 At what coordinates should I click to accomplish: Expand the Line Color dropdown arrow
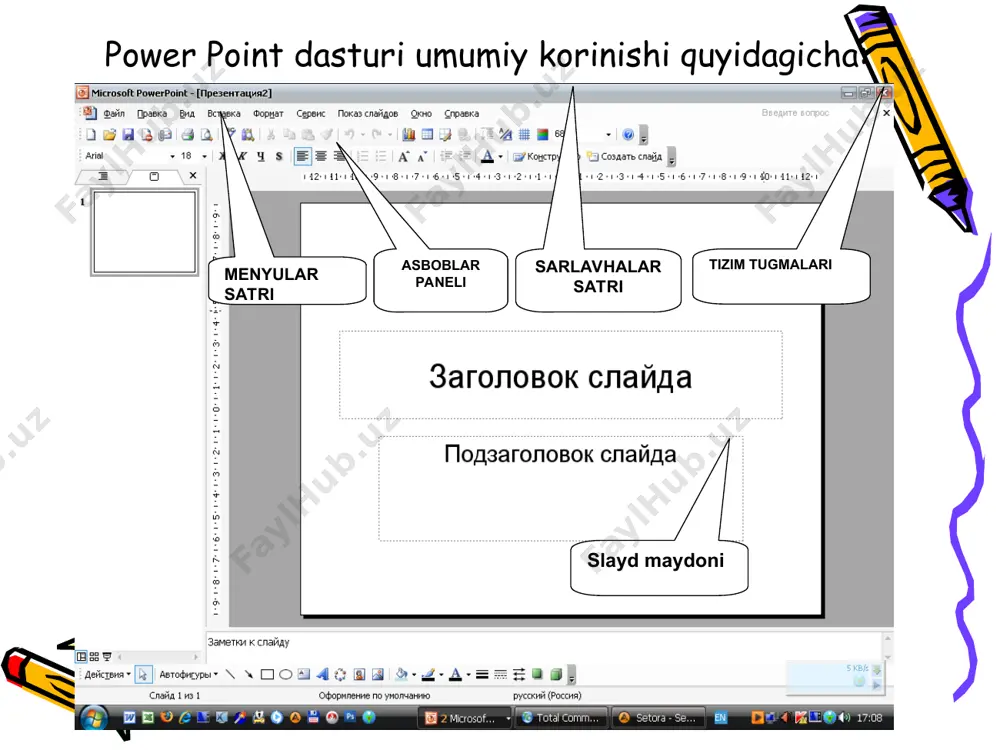click(x=441, y=674)
